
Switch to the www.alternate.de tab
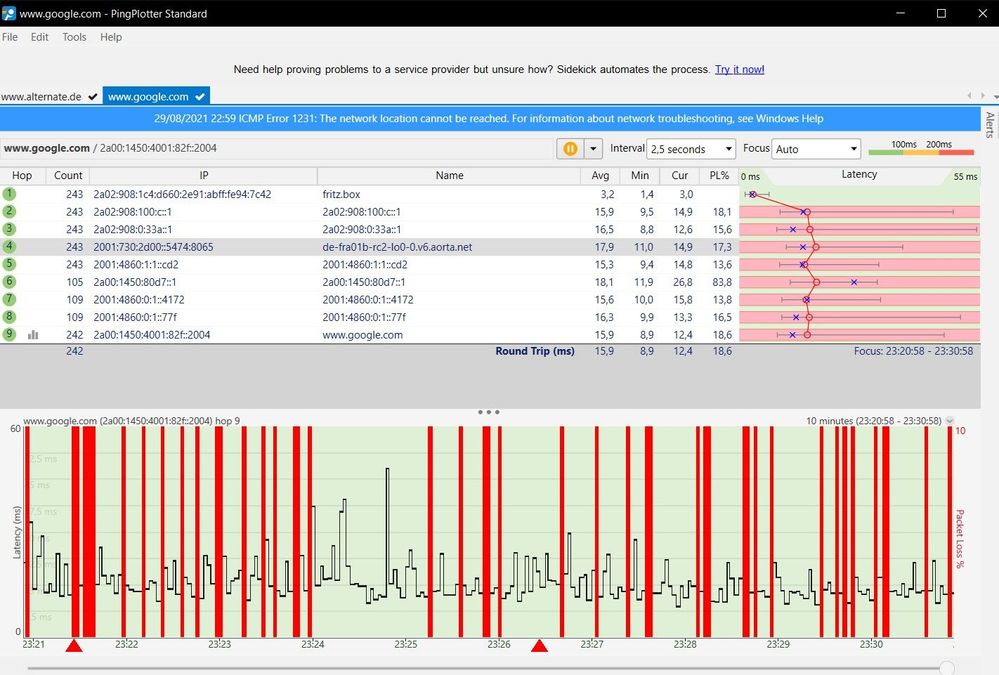(x=45, y=97)
